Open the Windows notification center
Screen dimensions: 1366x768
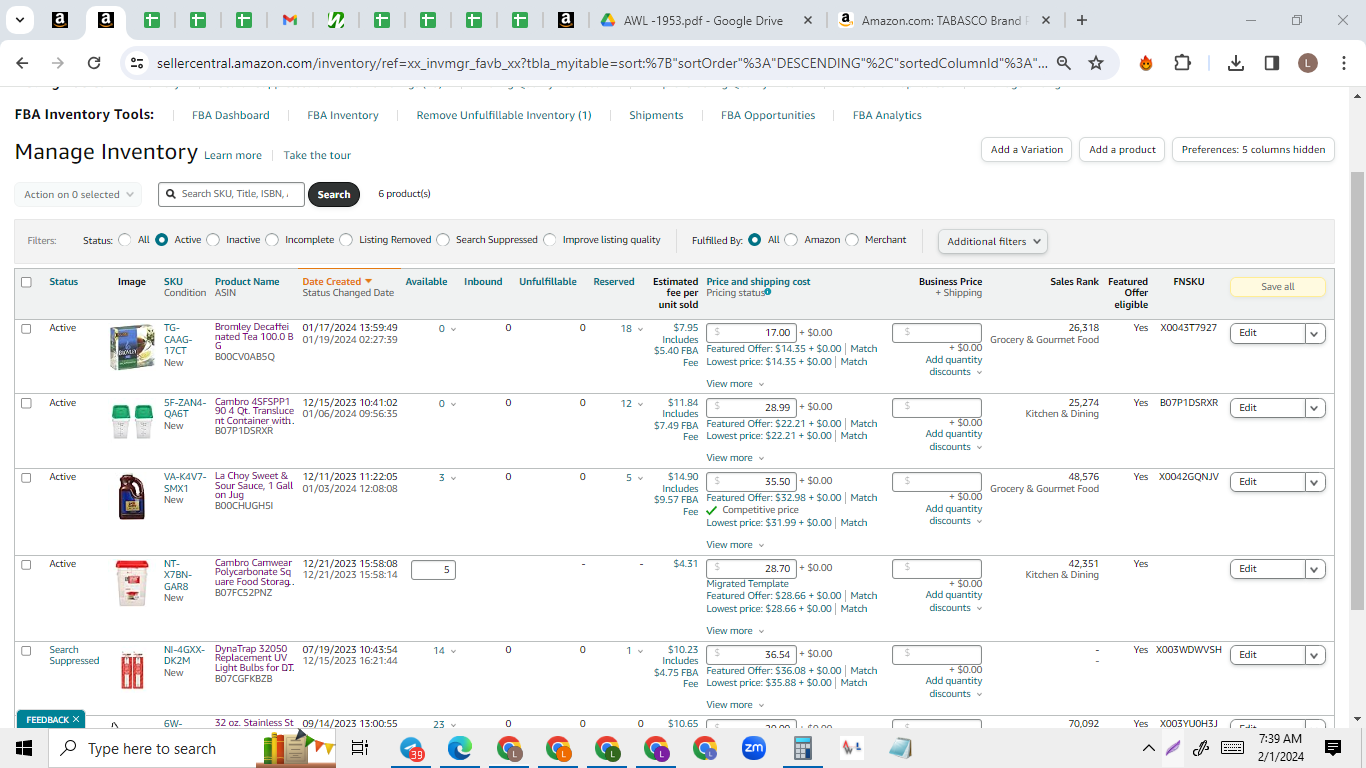[x=1333, y=748]
